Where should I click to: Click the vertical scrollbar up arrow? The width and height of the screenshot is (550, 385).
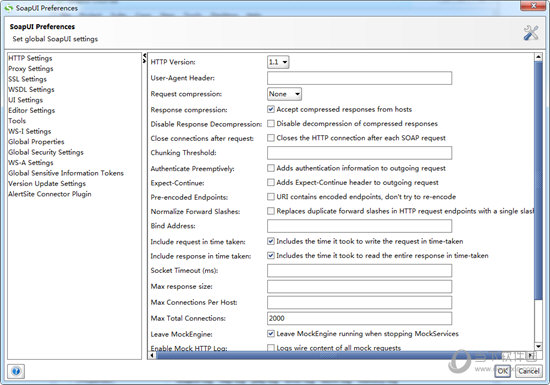click(x=538, y=56)
